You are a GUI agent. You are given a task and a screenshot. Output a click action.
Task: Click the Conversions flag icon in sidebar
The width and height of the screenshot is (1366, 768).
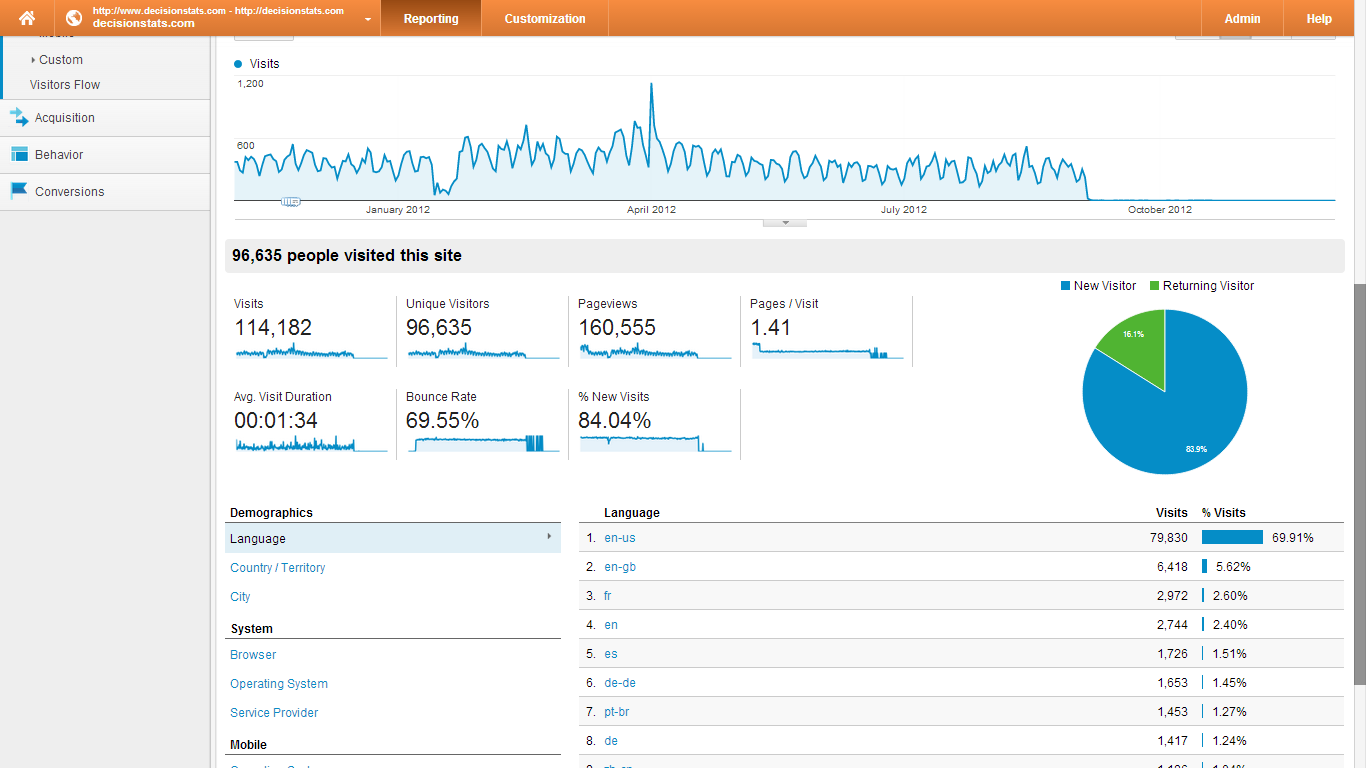(19, 191)
